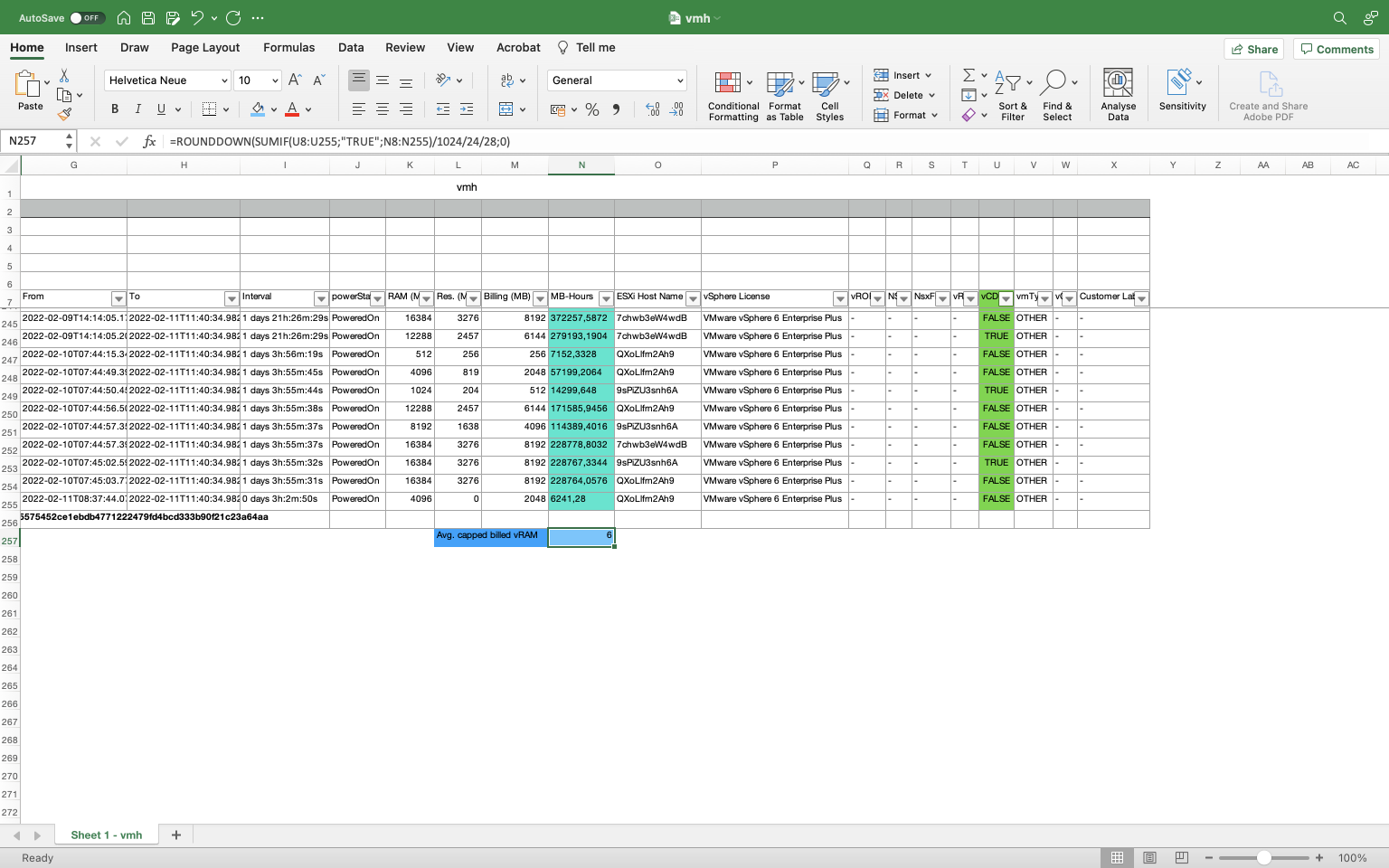Click the Share button
This screenshot has width=1389, height=868.
click(x=1254, y=49)
